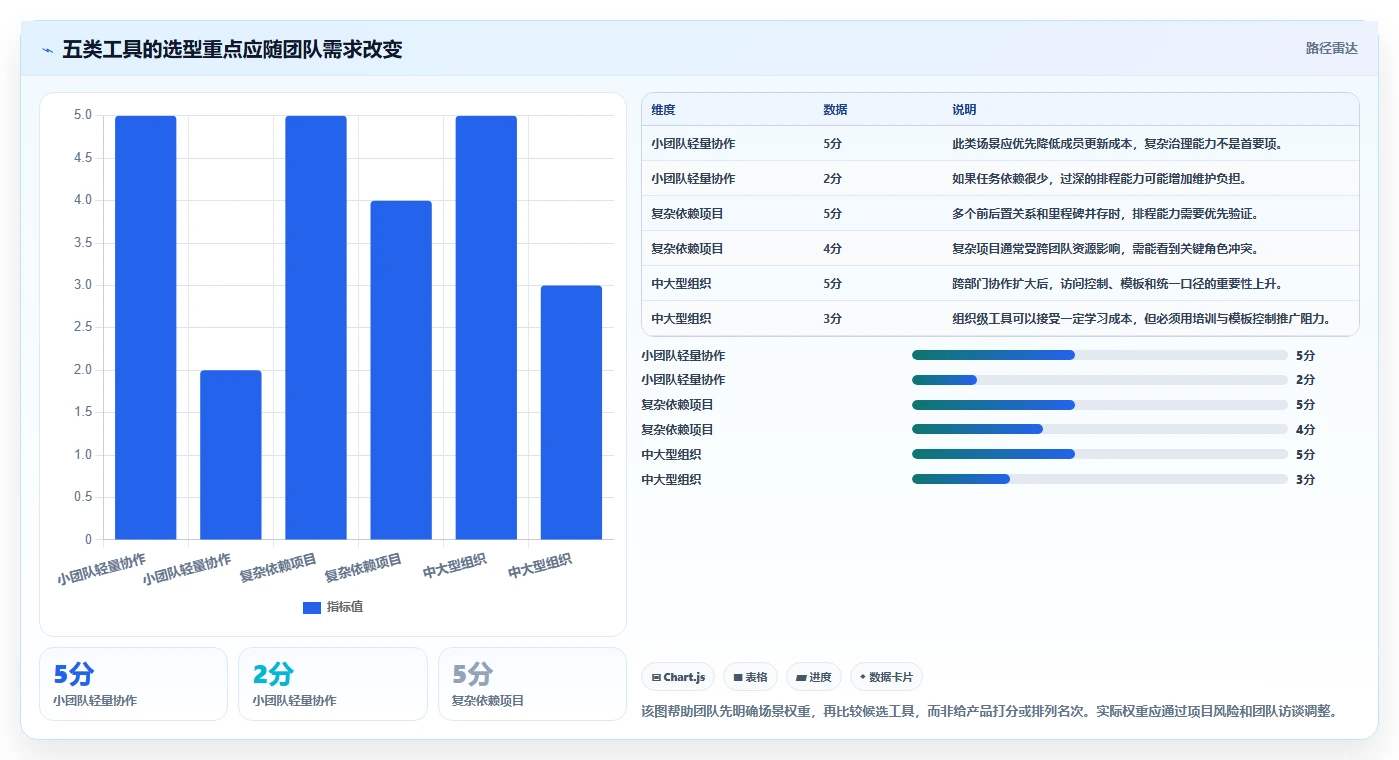The image size is (1399, 760).
Task: Click the 3分 value beside the progress bar
Action: (1305, 480)
